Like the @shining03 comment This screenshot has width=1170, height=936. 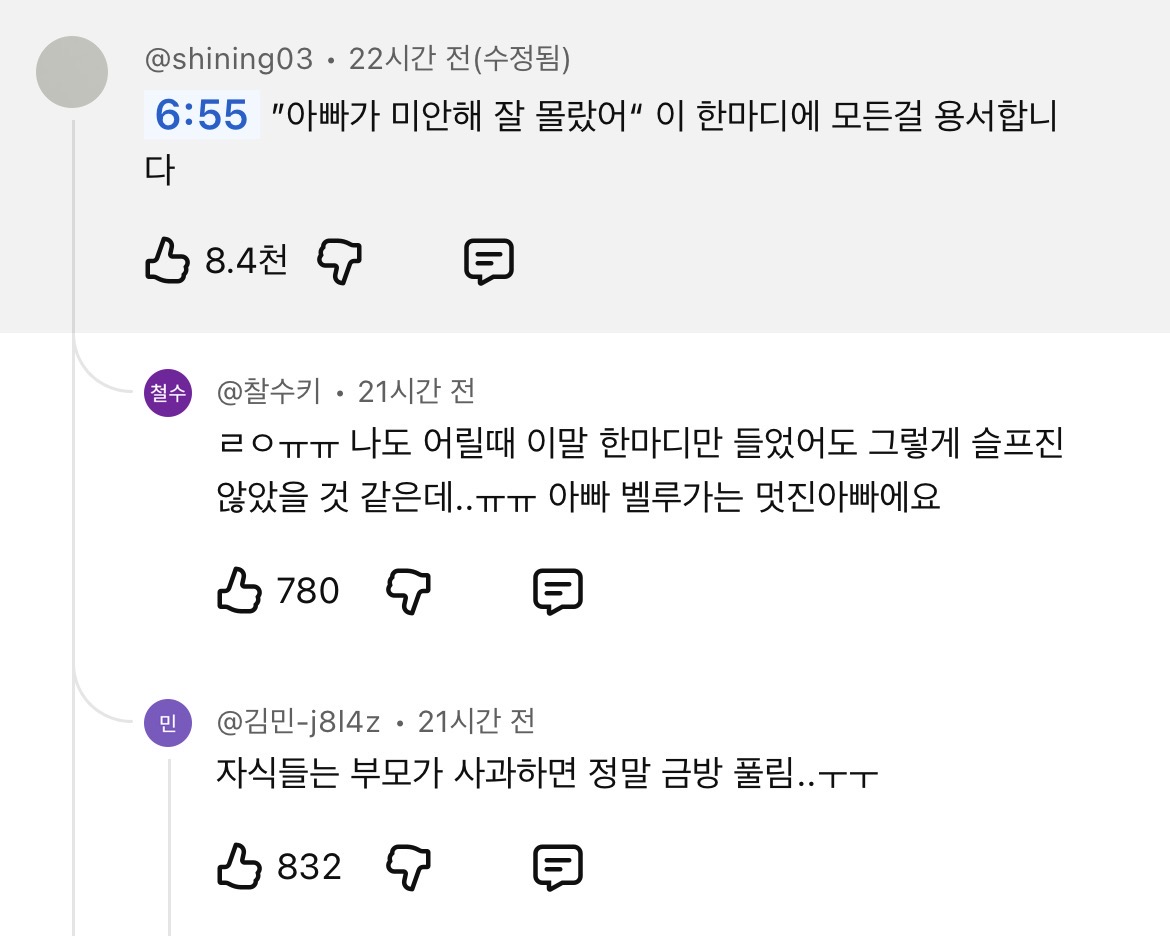click(167, 260)
